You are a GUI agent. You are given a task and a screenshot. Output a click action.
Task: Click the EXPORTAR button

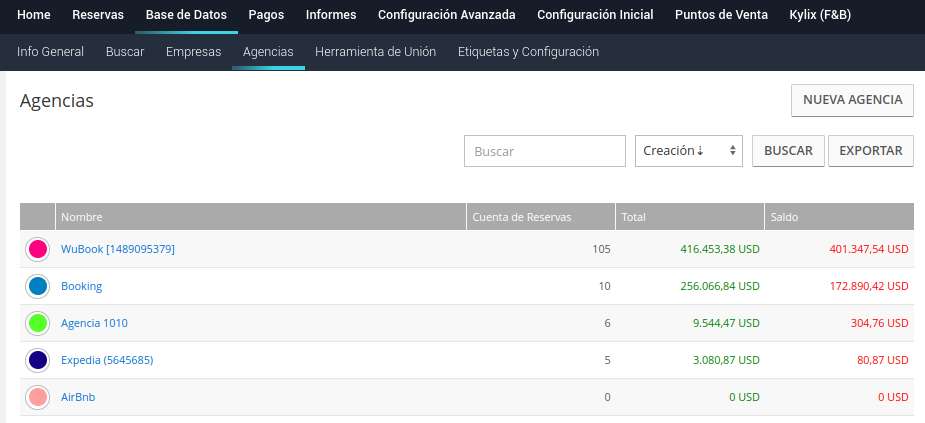pyautogui.click(x=871, y=151)
